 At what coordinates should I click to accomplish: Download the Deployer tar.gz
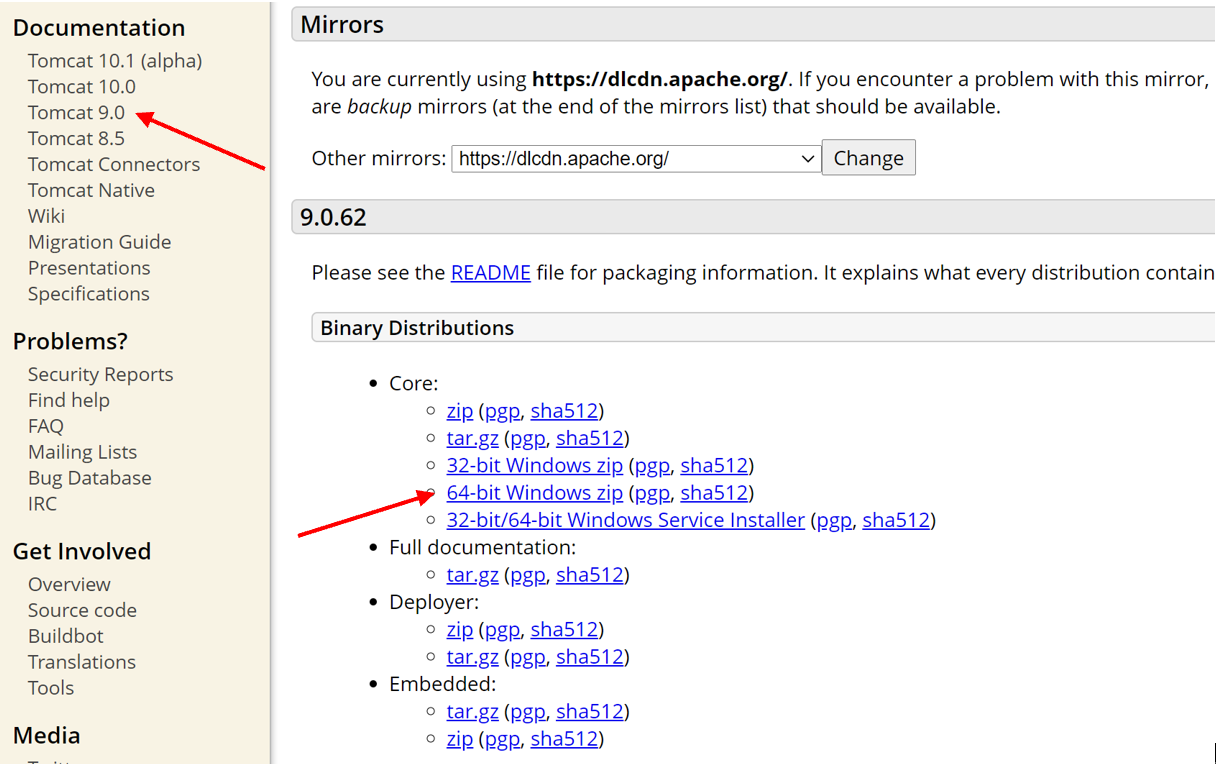point(473,657)
